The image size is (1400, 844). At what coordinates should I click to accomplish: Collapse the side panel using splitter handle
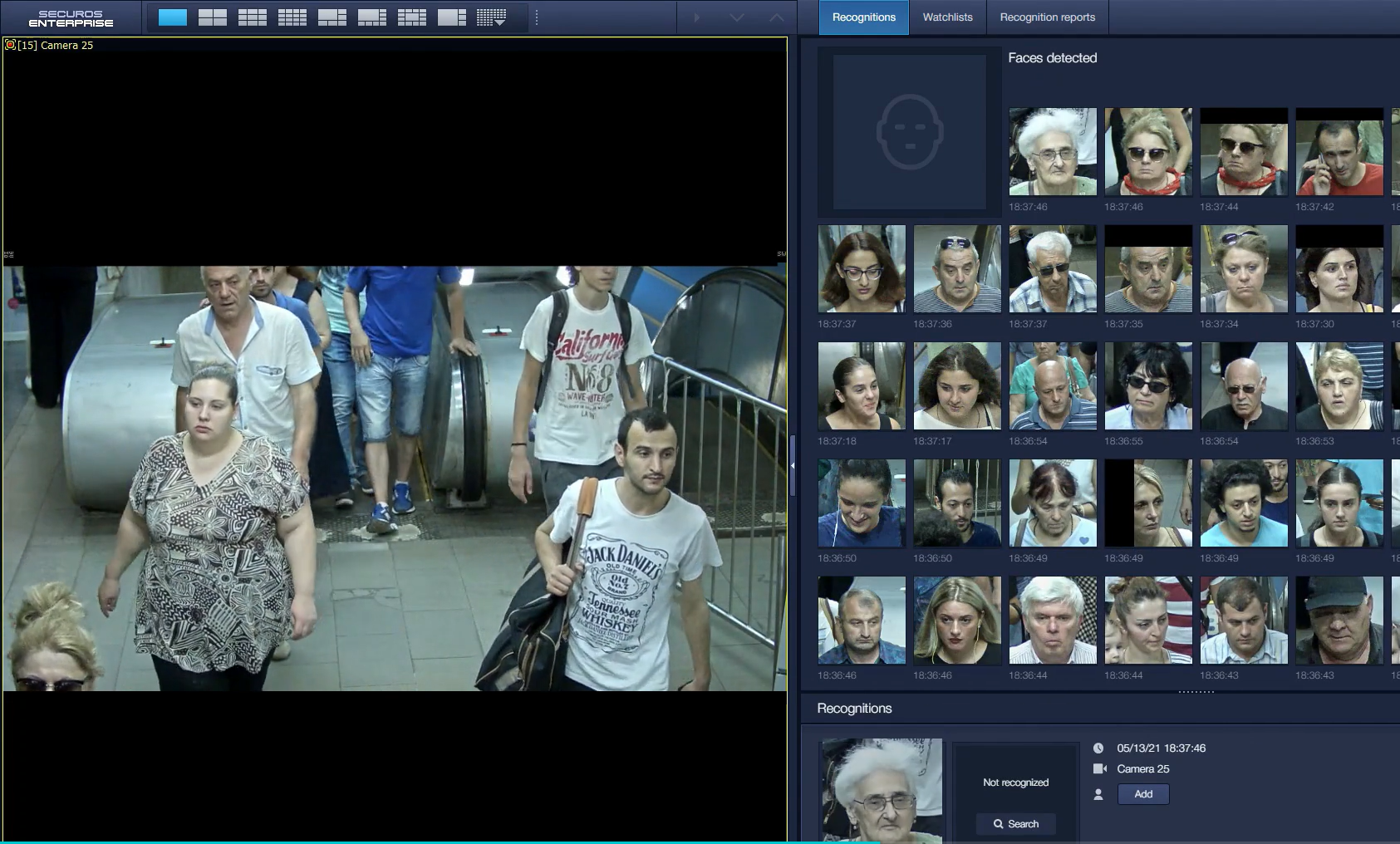(x=793, y=465)
